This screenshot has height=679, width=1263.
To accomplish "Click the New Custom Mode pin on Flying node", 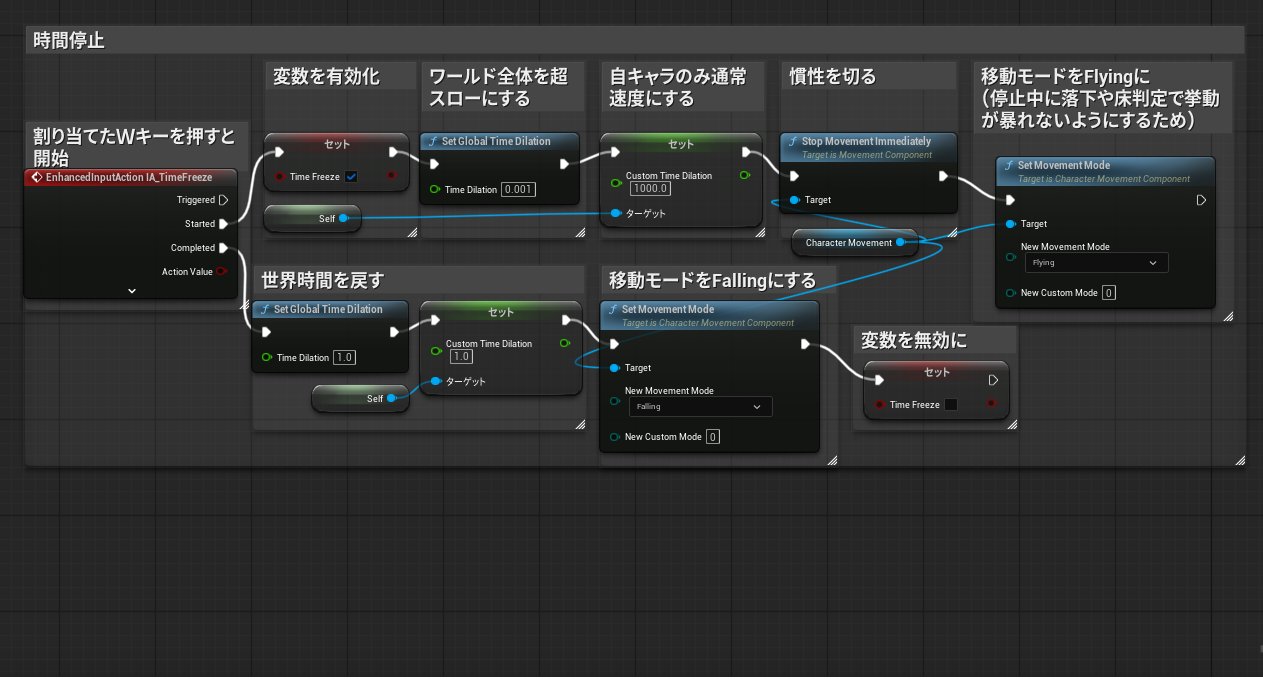I will click(x=1010, y=293).
